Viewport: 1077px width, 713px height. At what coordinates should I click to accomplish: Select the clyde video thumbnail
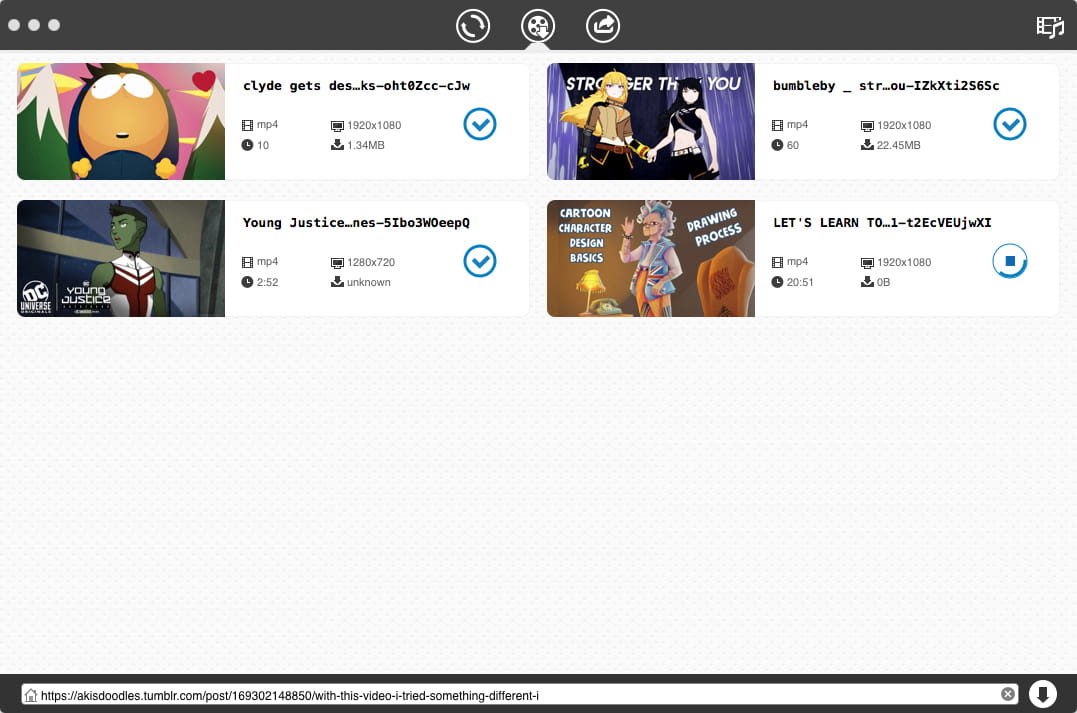(x=120, y=121)
